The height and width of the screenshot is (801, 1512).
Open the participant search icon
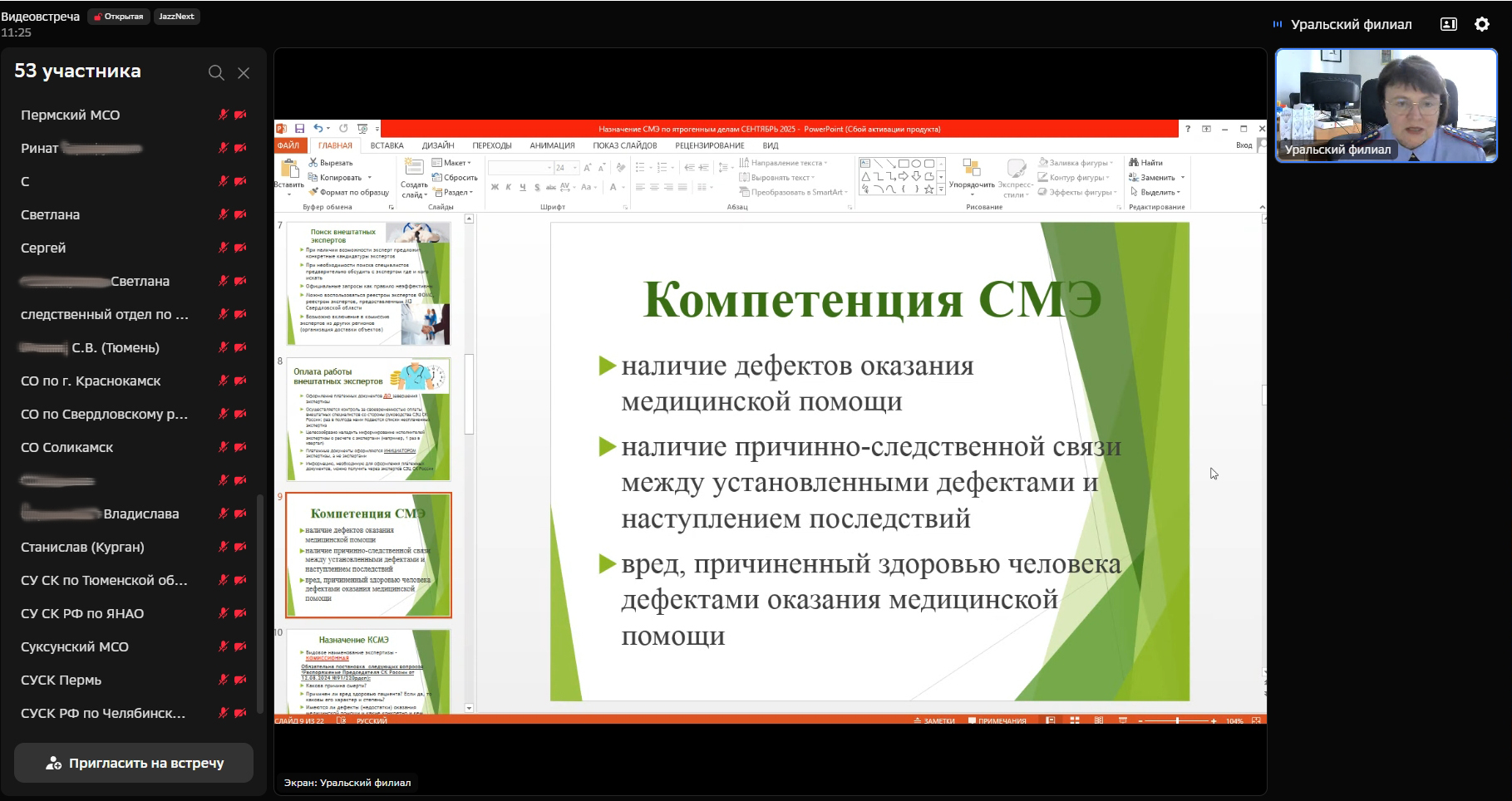216,73
